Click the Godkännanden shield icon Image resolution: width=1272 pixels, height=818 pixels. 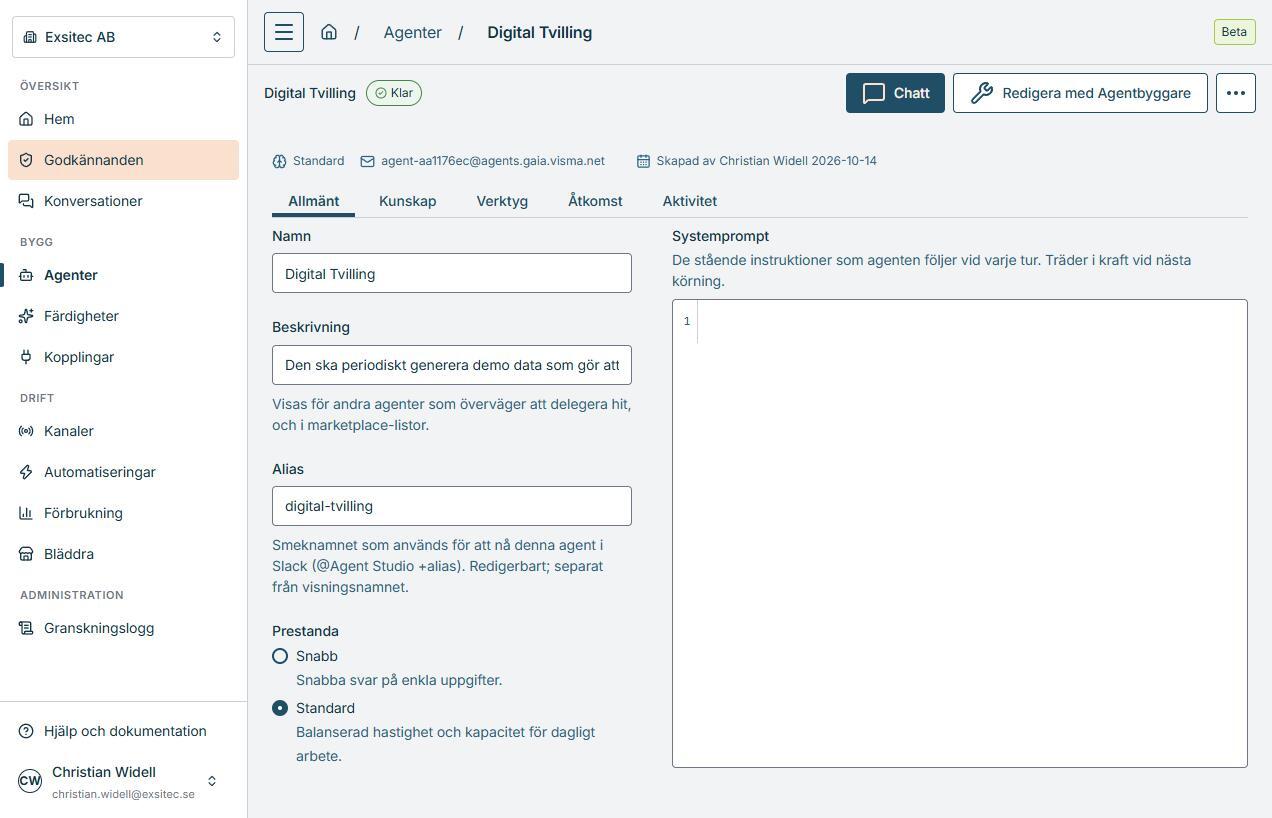(26, 160)
